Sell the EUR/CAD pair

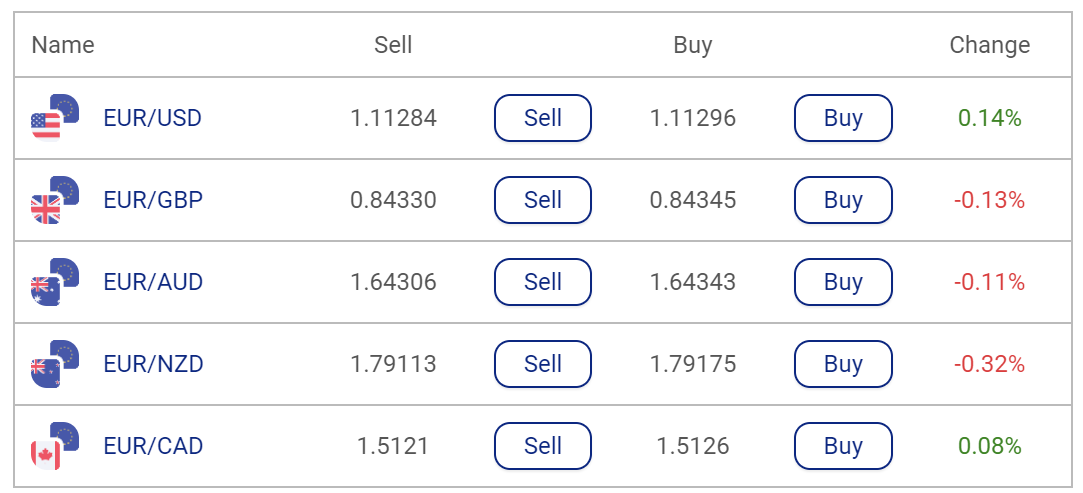543,446
